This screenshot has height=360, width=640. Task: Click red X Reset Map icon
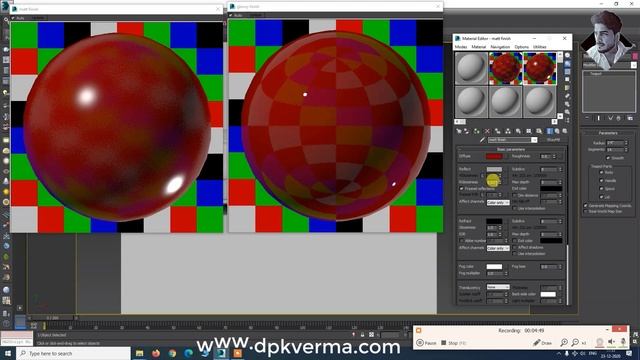click(487, 131)
